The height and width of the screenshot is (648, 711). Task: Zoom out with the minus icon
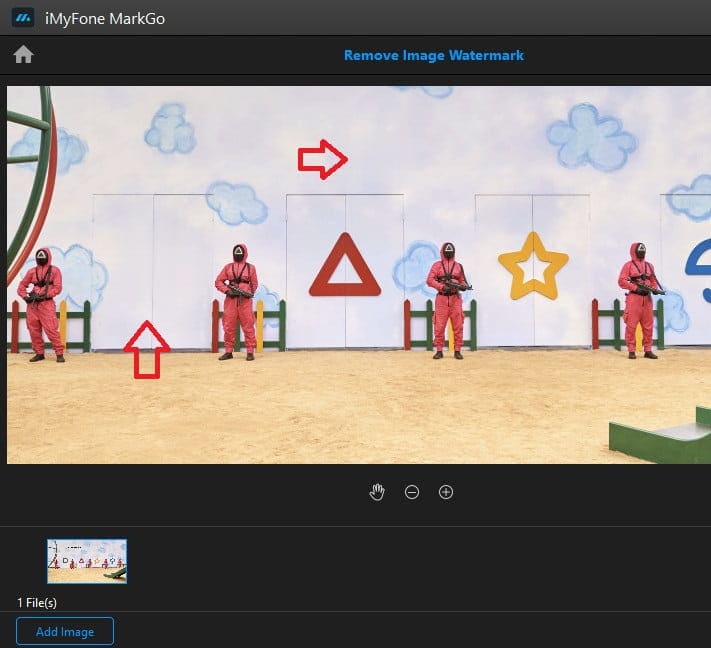pyautogui.click(x=412, y=492)
